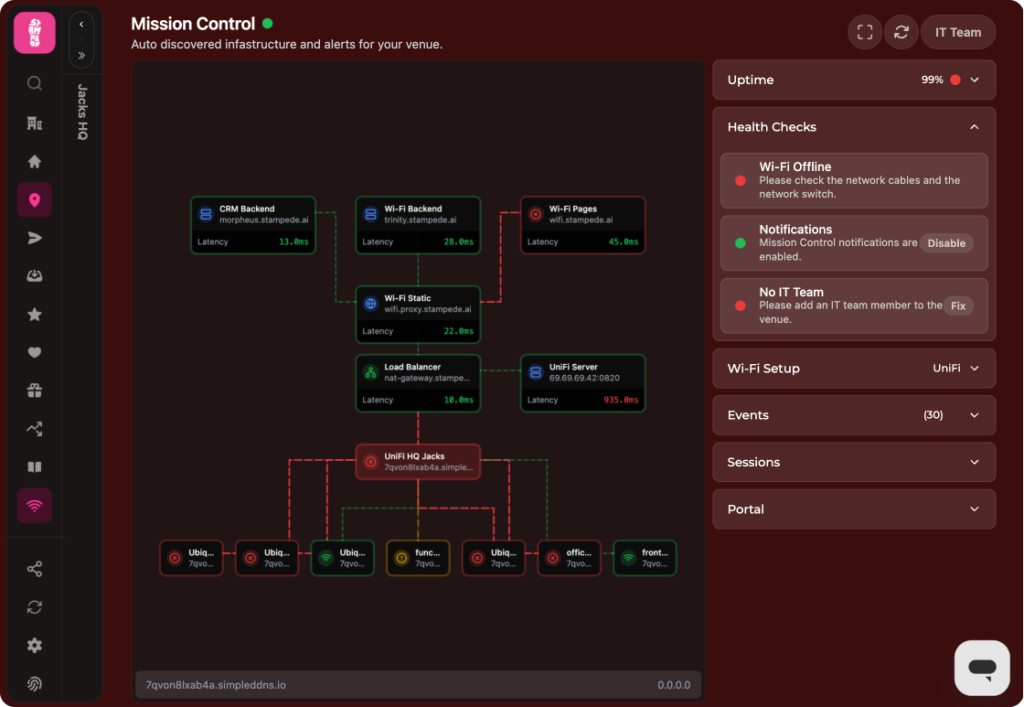Select the offic... access point node
Viewport: 1024px width, 707px height.
point(569,558)
